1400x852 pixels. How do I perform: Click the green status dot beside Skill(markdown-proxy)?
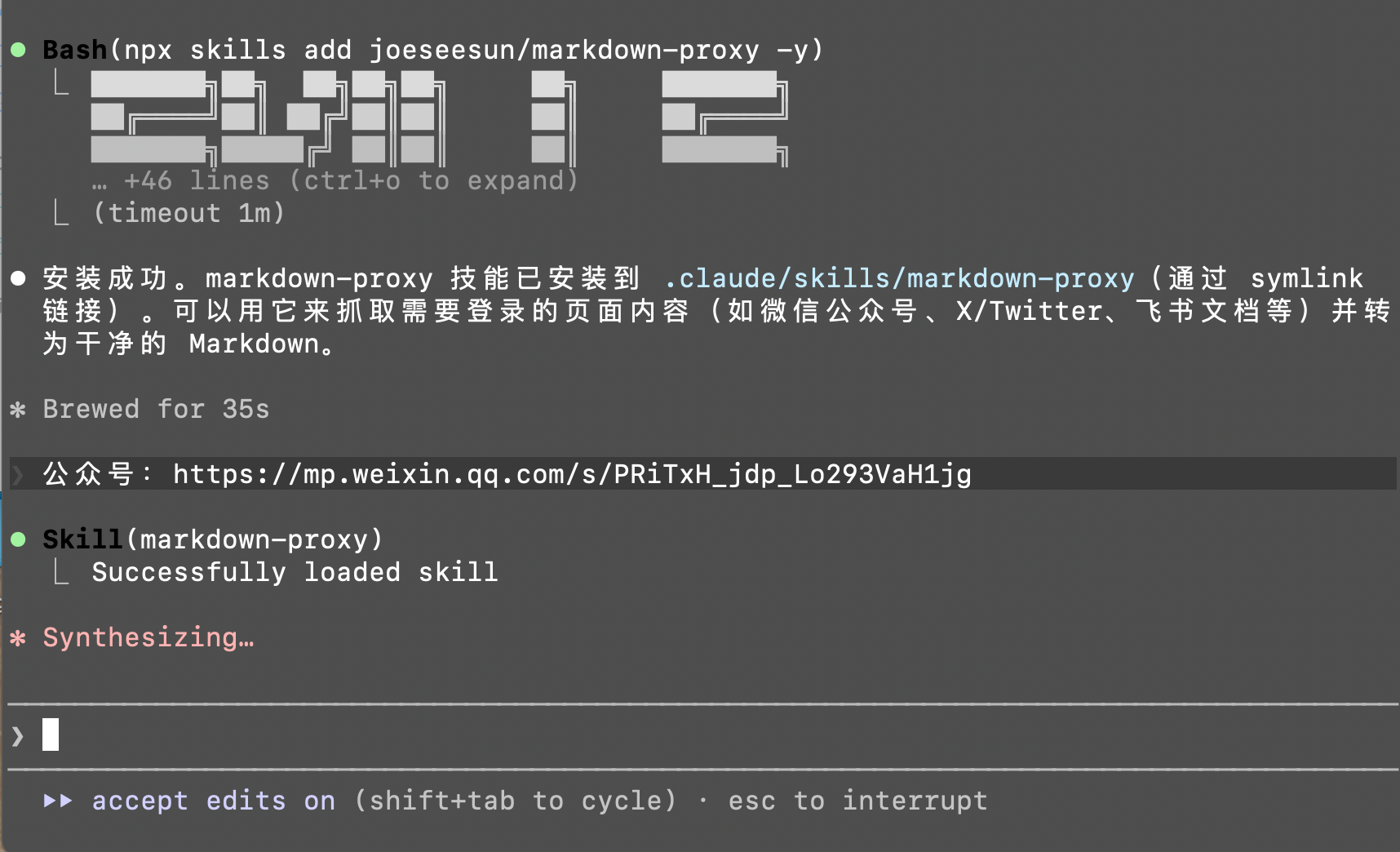pos(18,539)
